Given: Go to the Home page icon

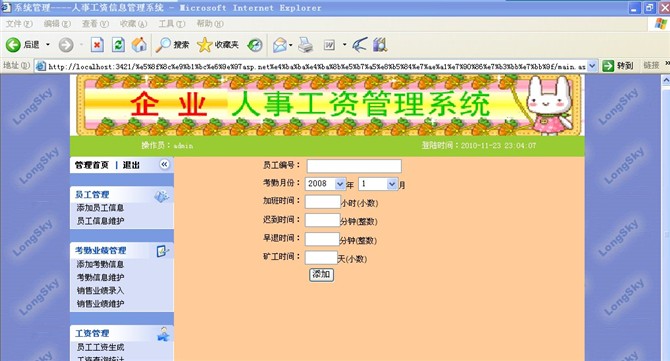Looking at the screenshot, I should point(139,44).
